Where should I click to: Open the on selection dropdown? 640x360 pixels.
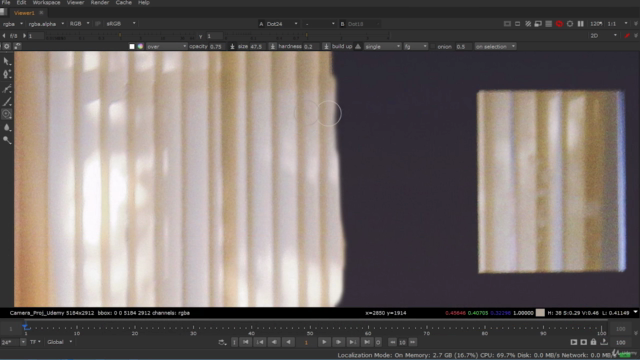(x=495, y=47)
